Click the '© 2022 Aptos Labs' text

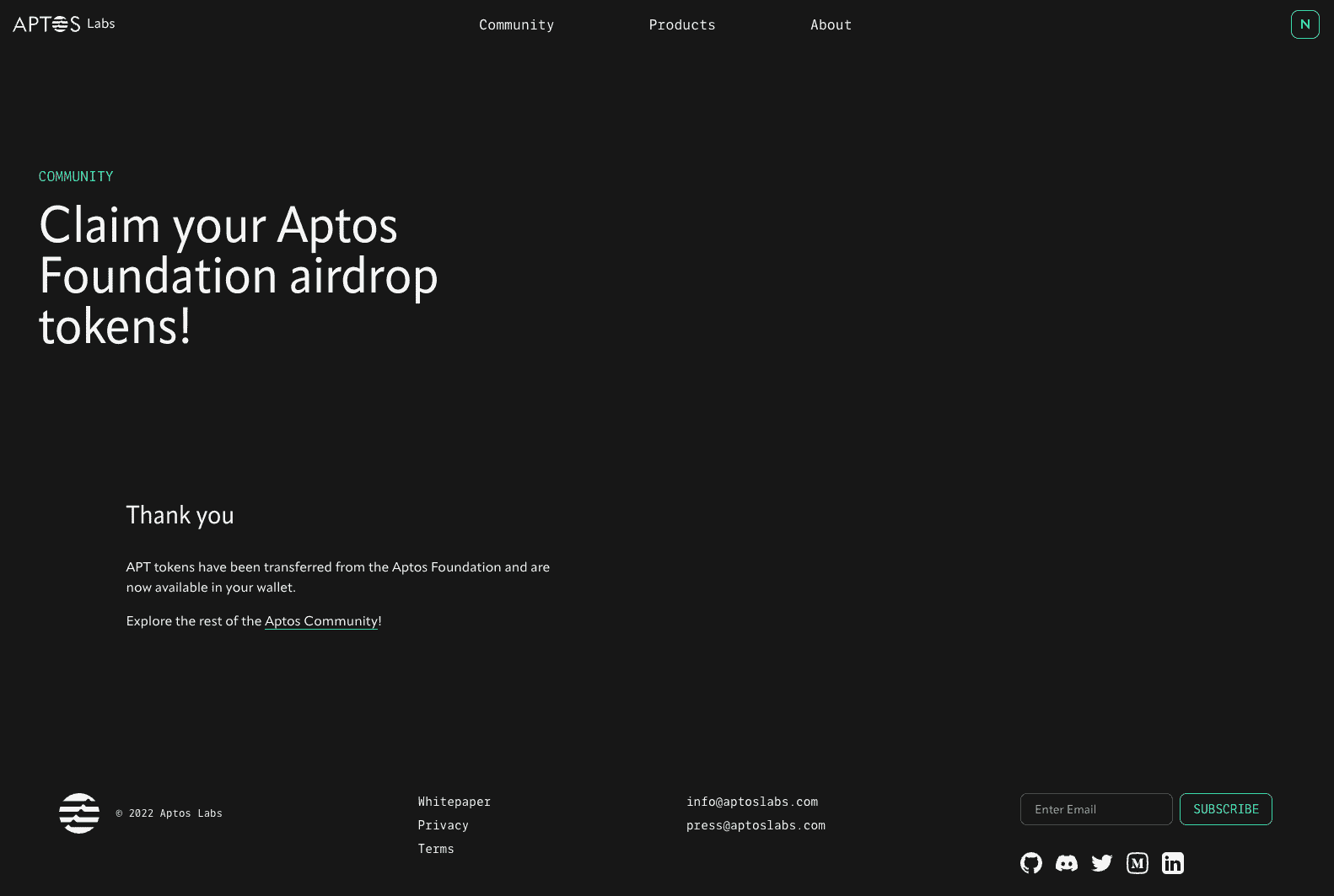click(x=169, y=813)
